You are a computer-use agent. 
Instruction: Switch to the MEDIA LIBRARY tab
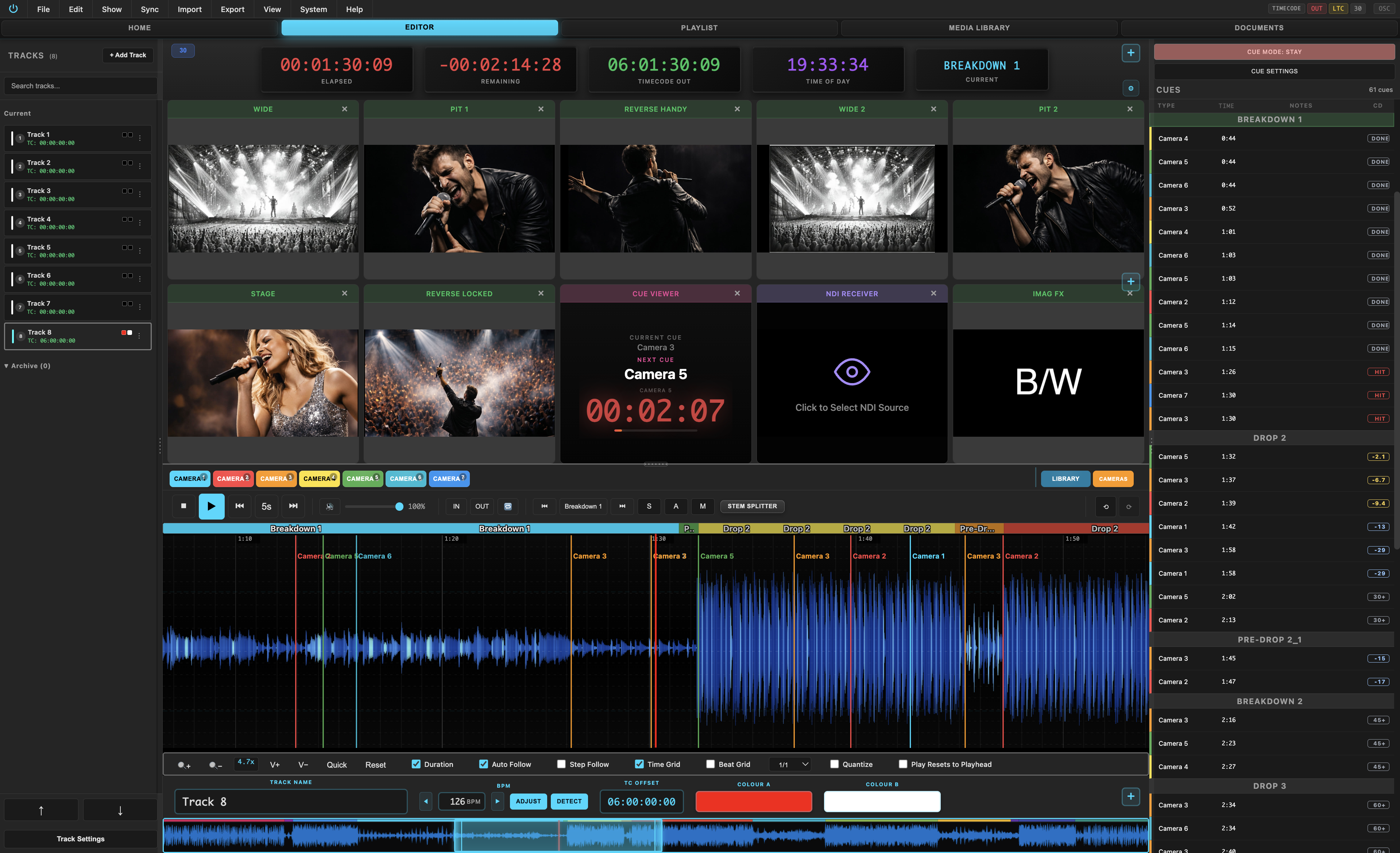pyautogui.click(x=978, y=27)
